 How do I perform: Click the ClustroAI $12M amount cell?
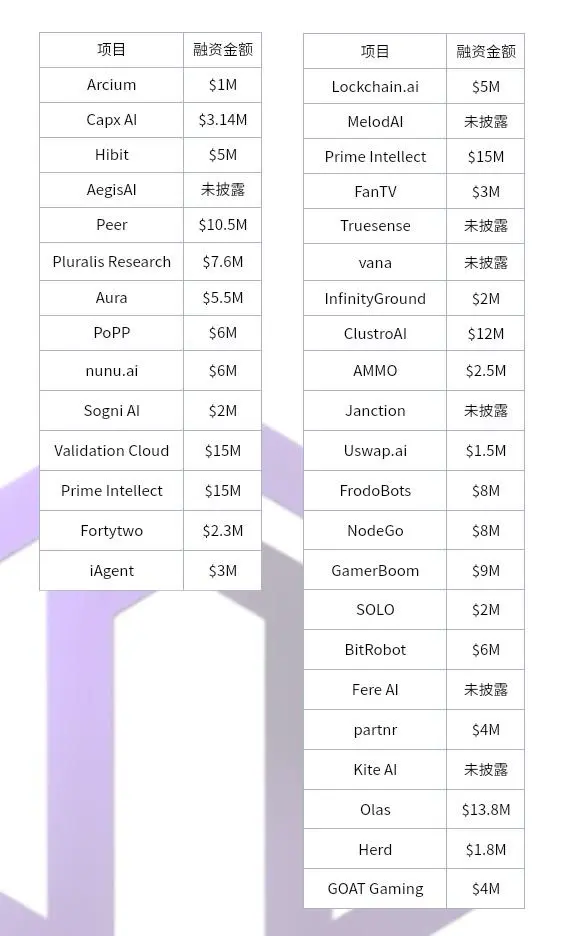(x=486, y=334)
